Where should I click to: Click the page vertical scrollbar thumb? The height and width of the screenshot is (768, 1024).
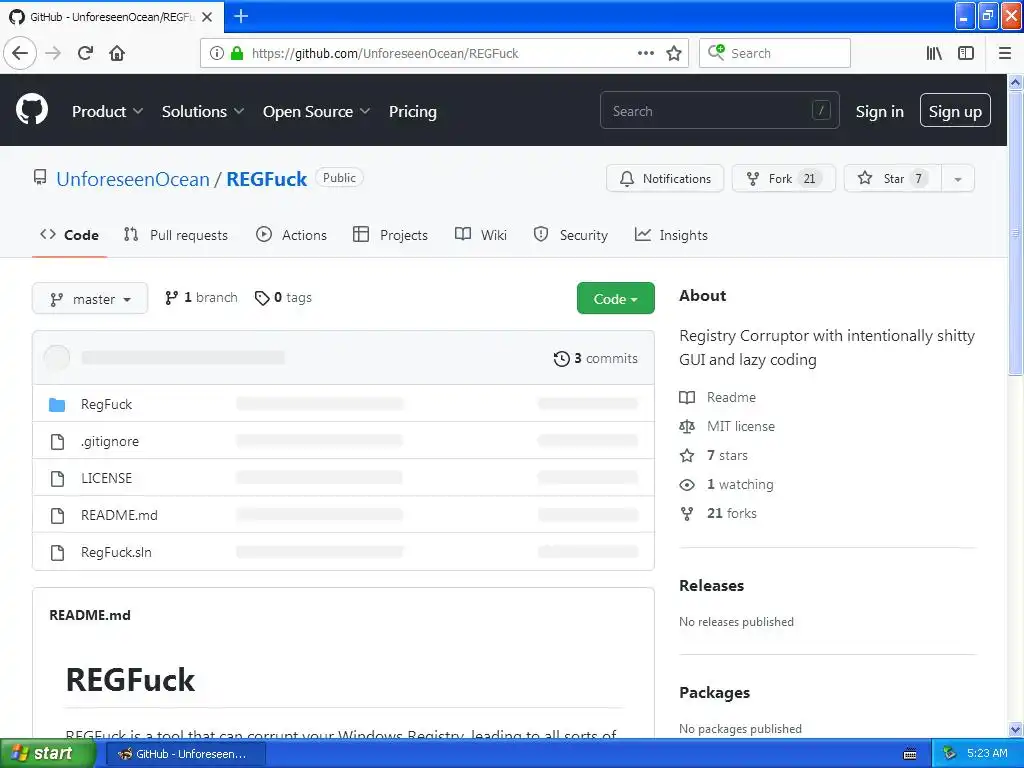(x=1015, y=233)
